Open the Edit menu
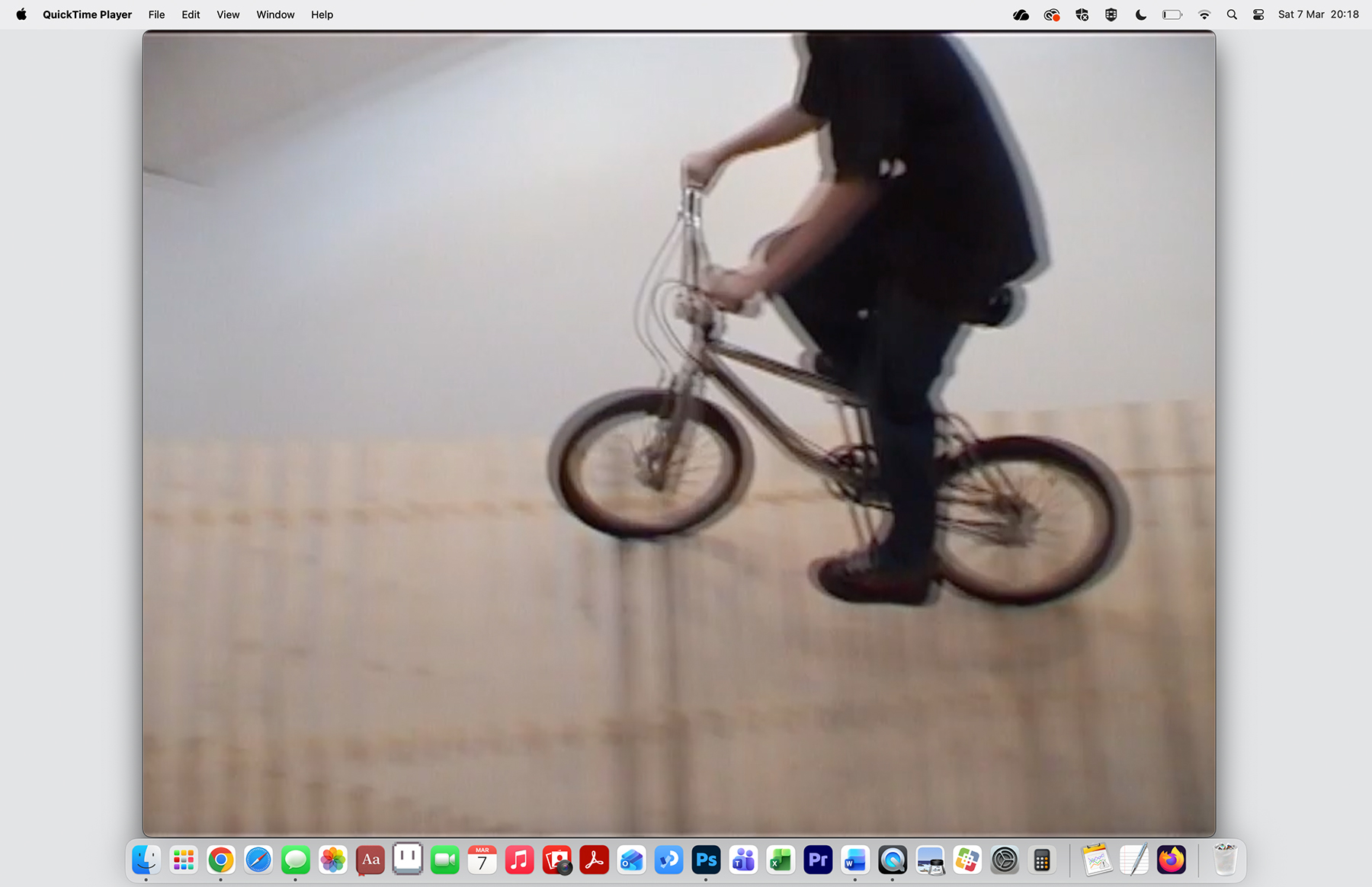 click(191, 14)
